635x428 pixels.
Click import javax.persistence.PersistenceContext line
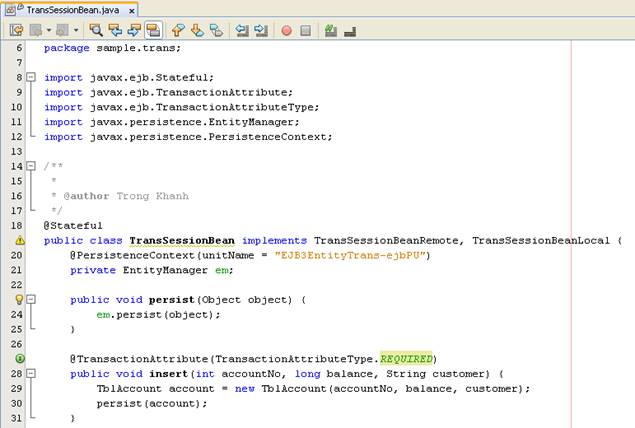pyautogui.click(x=188, y=137)
